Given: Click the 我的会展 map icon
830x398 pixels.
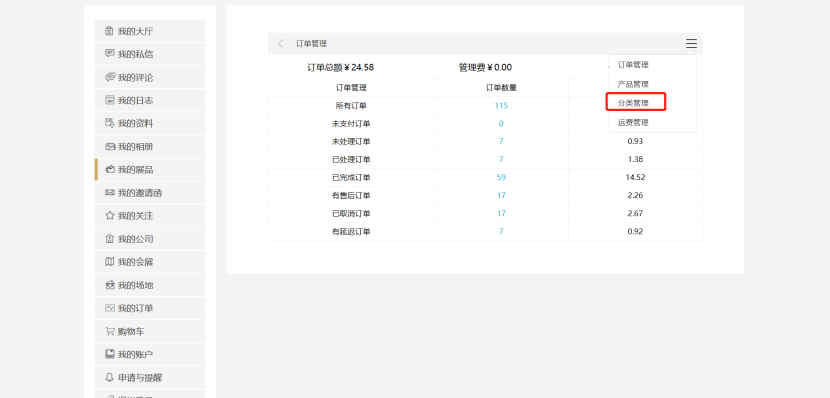Looking at the screenshot, I should click(110, 262).
